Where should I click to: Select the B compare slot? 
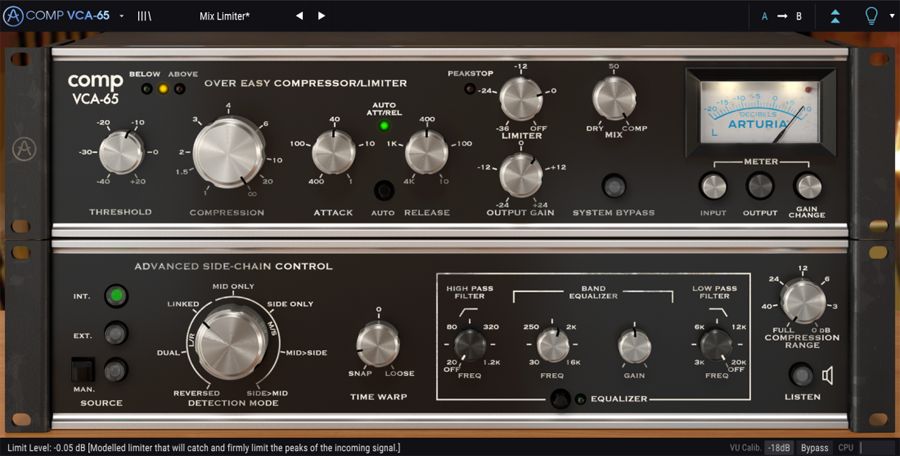[798, 17]
